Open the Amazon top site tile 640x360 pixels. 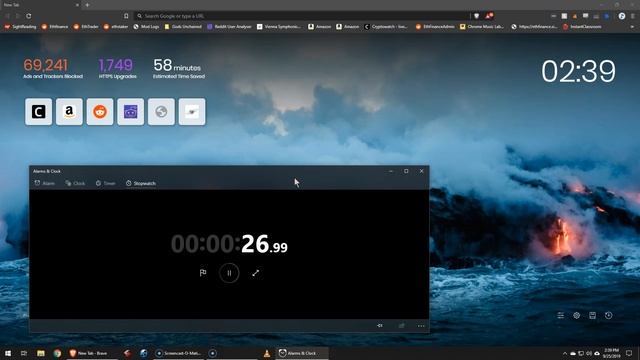pyautogui.click(x=69, y=111)
